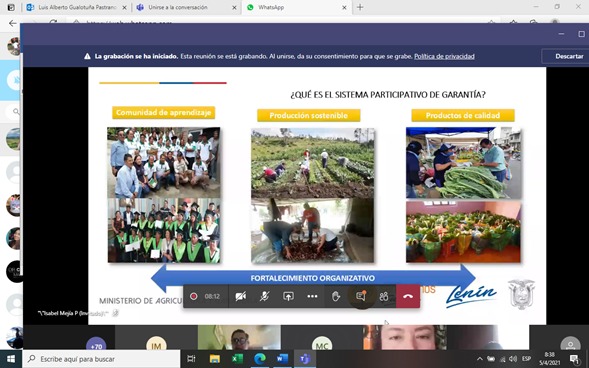589x368 pixels.
Task: Open the tab actions menu at far left of tab bar
Action: click(11, 7)
